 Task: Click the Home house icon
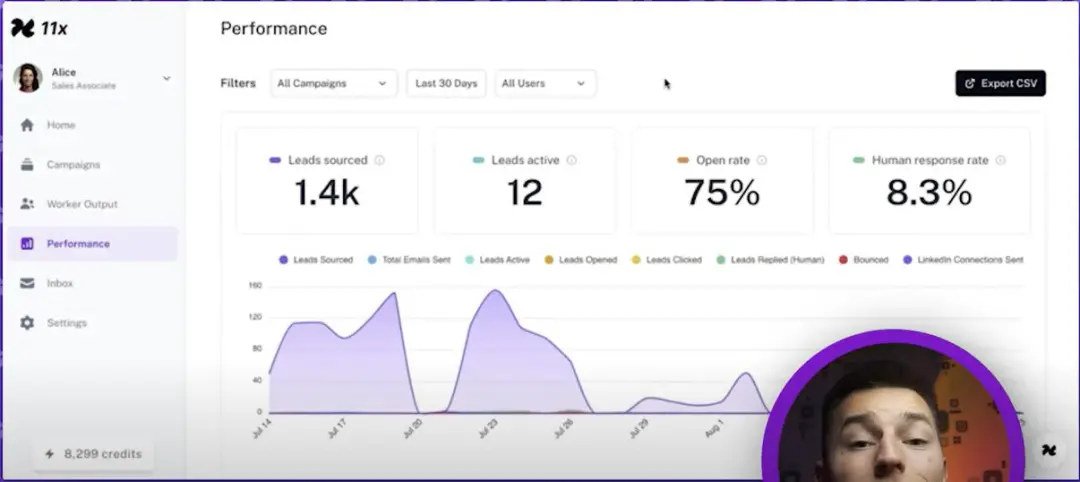[27, 125]
